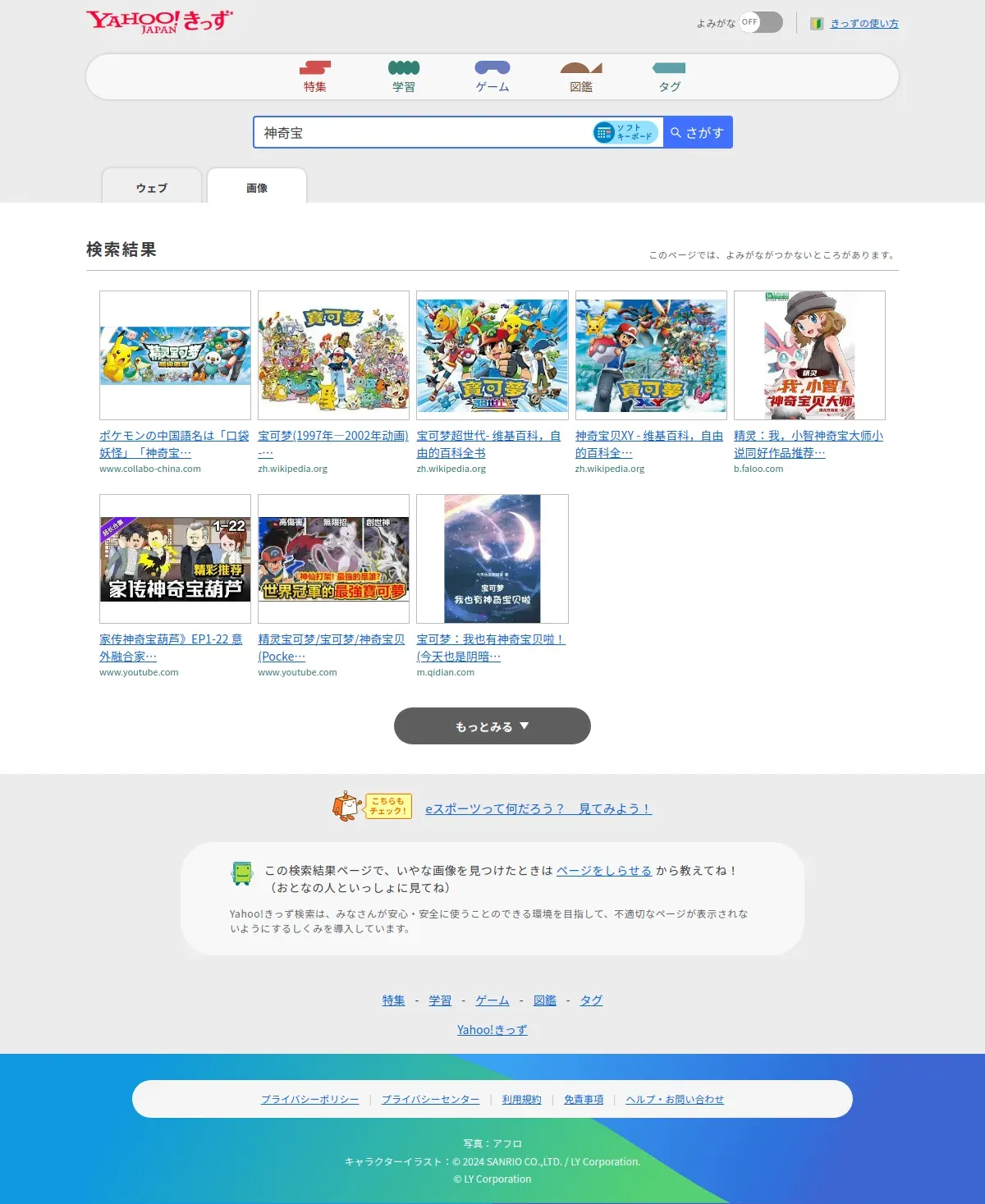This screenshot has height=1204, width=985.
Task: Switch to the ウェブ tab
Action: 152,187
